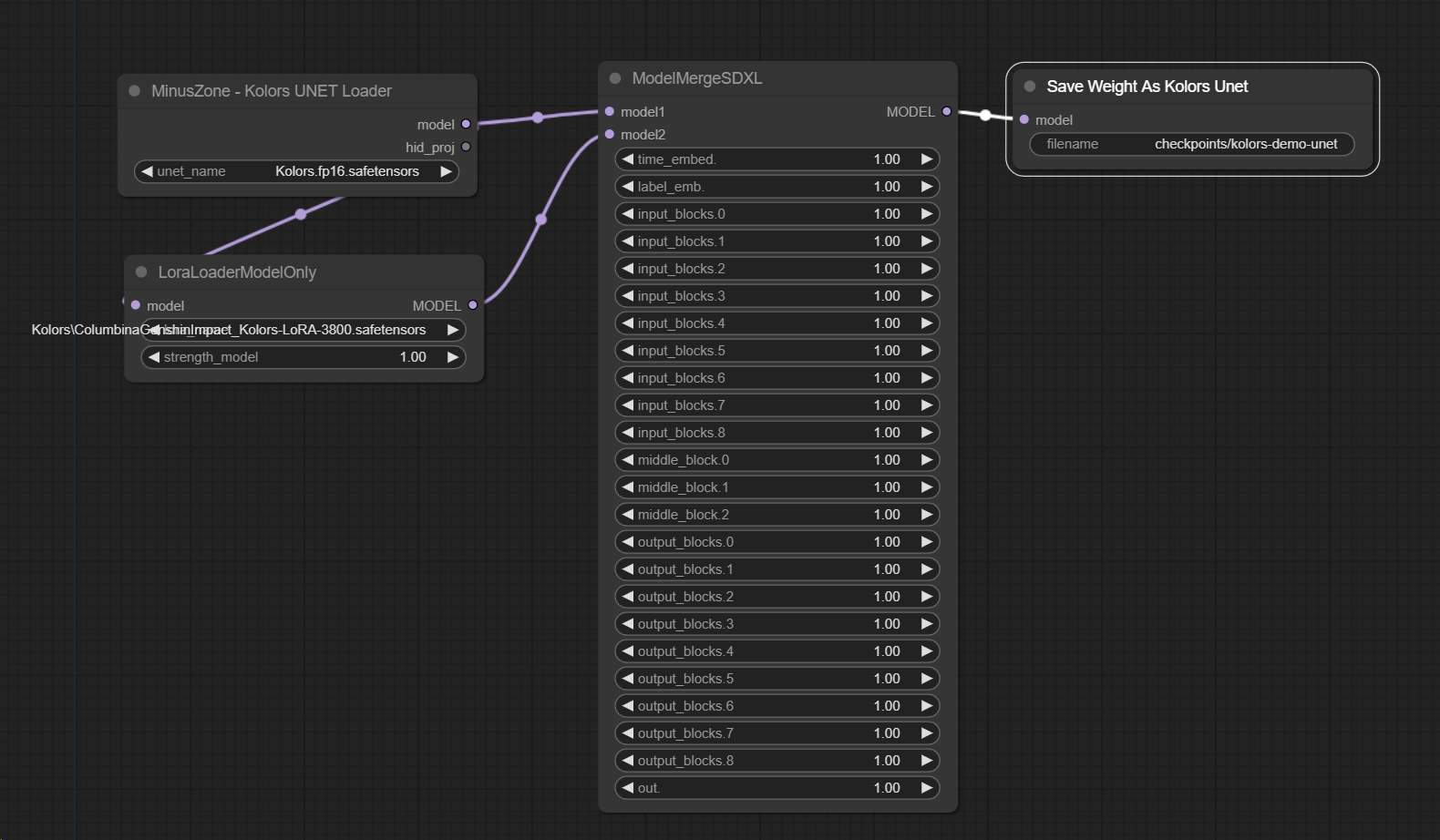Click the hid_proj output socket
Viewport: 1440px width, 840px height.
pos(466,147)
